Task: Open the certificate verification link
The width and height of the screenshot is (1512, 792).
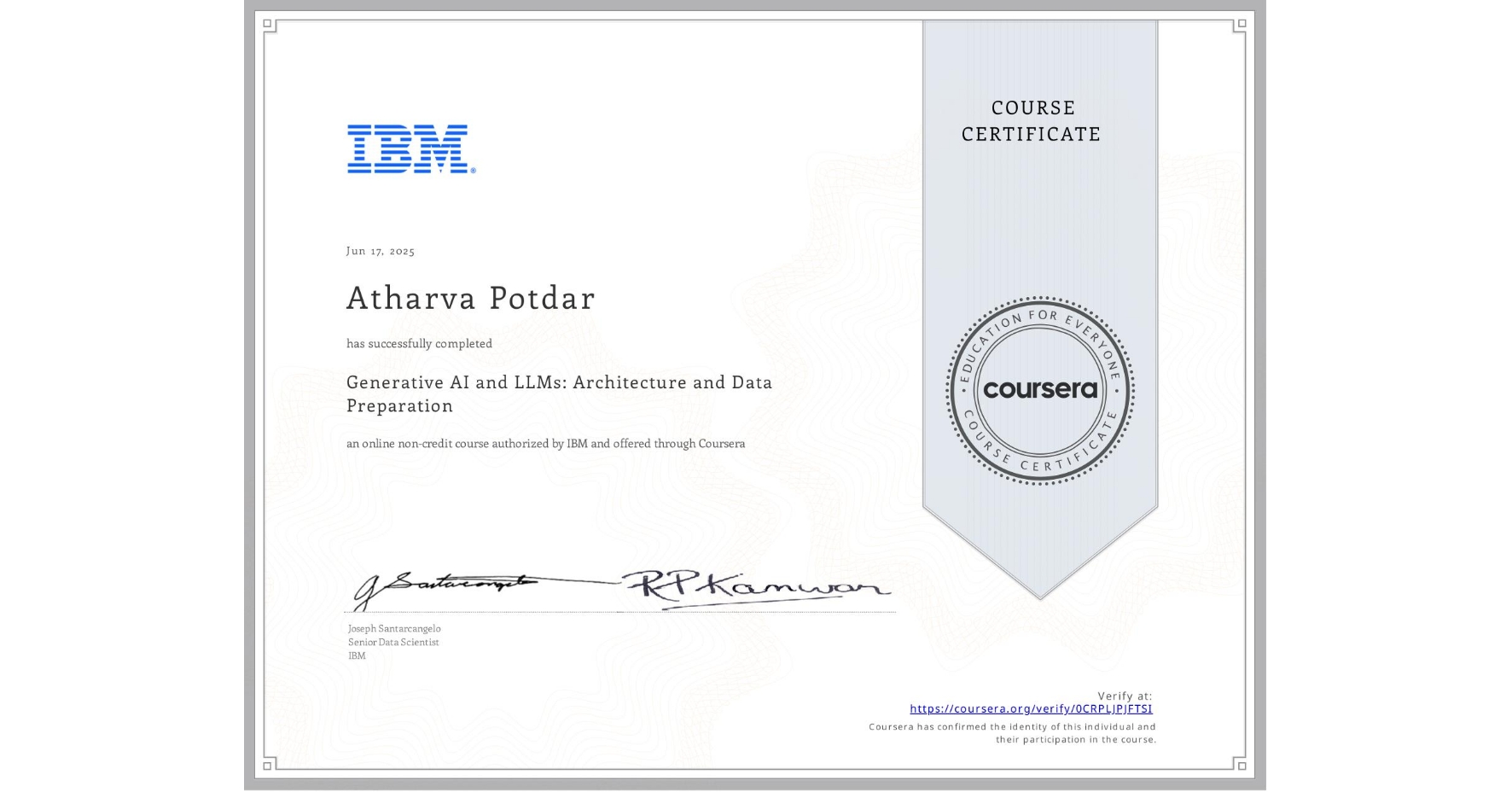Action: point(1031,709)
